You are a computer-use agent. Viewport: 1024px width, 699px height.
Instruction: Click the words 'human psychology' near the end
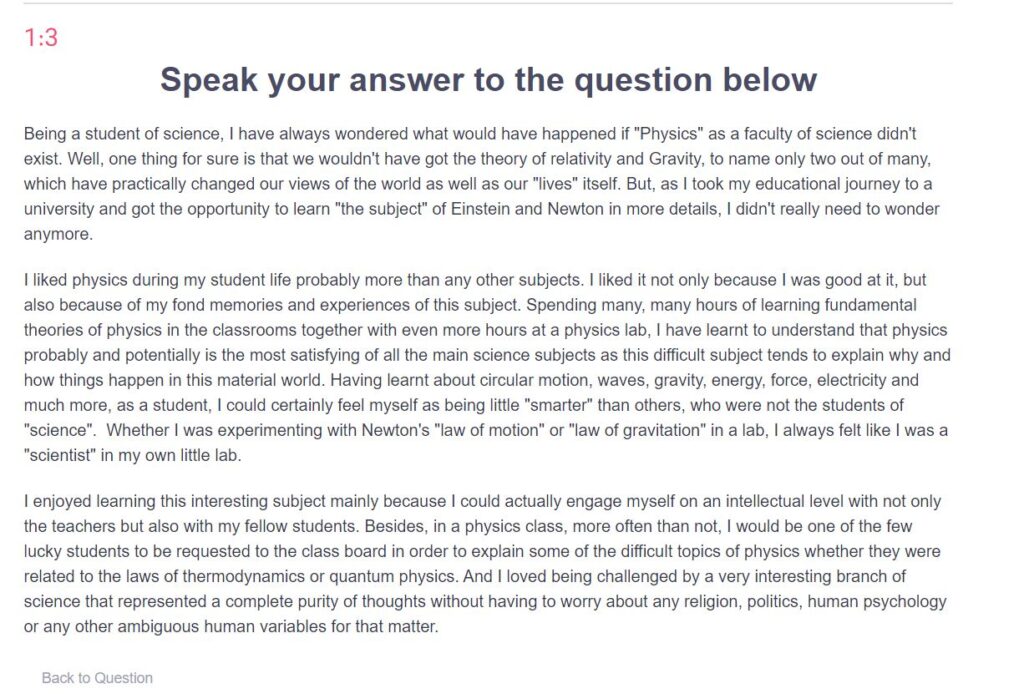(877, 602)
